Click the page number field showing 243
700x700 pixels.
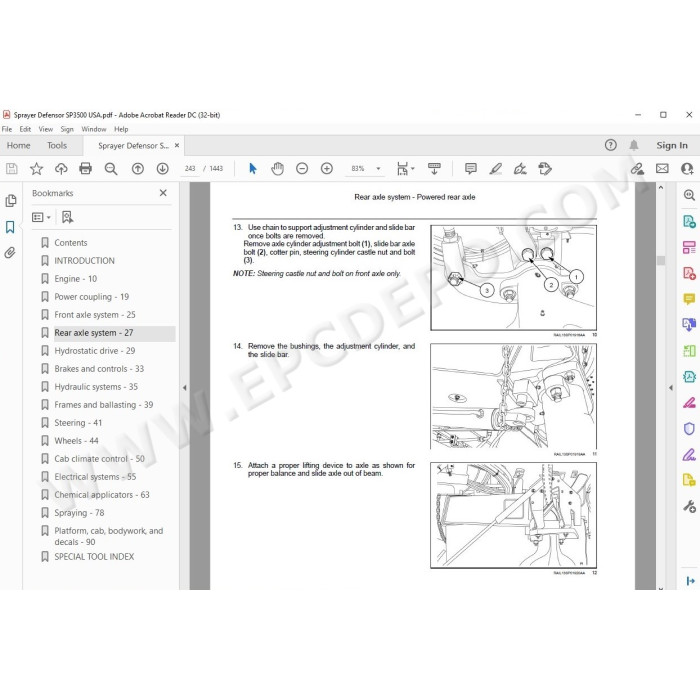pos(190,169)
